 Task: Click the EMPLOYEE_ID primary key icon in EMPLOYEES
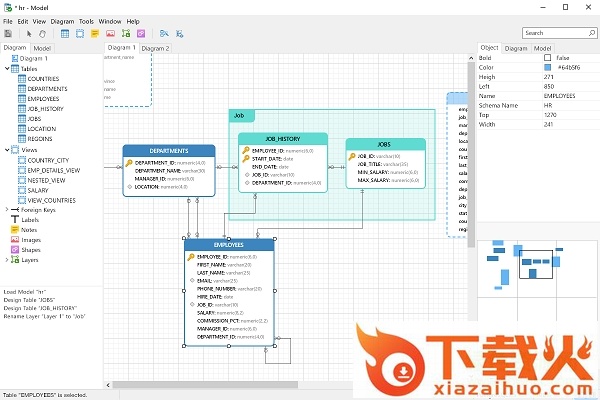[x=191, y=257]
